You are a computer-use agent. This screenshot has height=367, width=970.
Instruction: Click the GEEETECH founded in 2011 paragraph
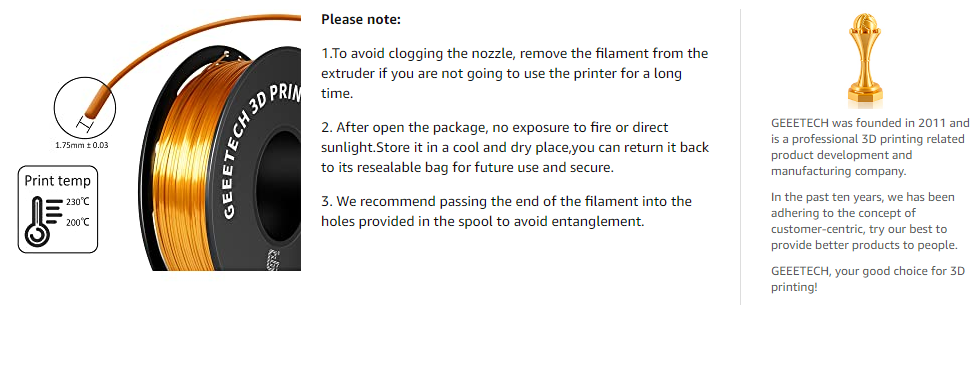coord(870,147)
